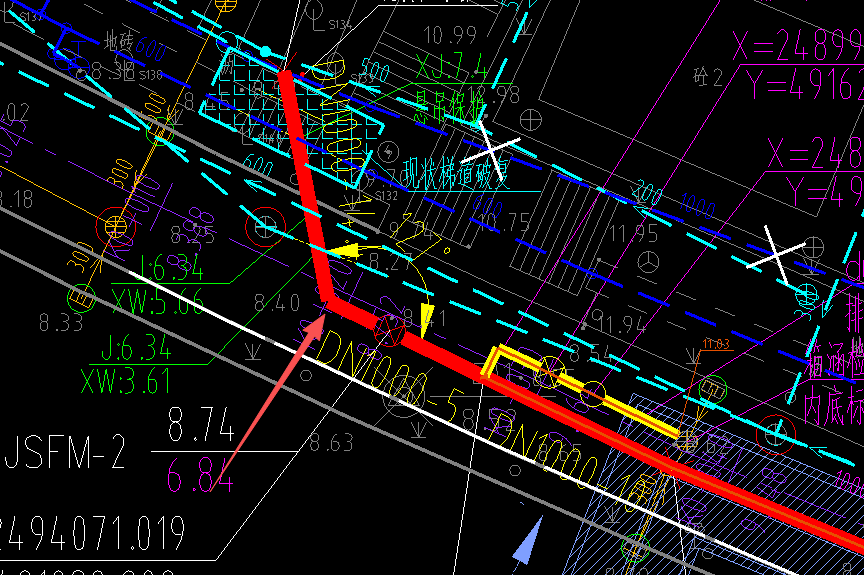The width and height of the screenshot is (864, 575).
Task: Click the green circle symbol below 11.03
Action: 712,390
